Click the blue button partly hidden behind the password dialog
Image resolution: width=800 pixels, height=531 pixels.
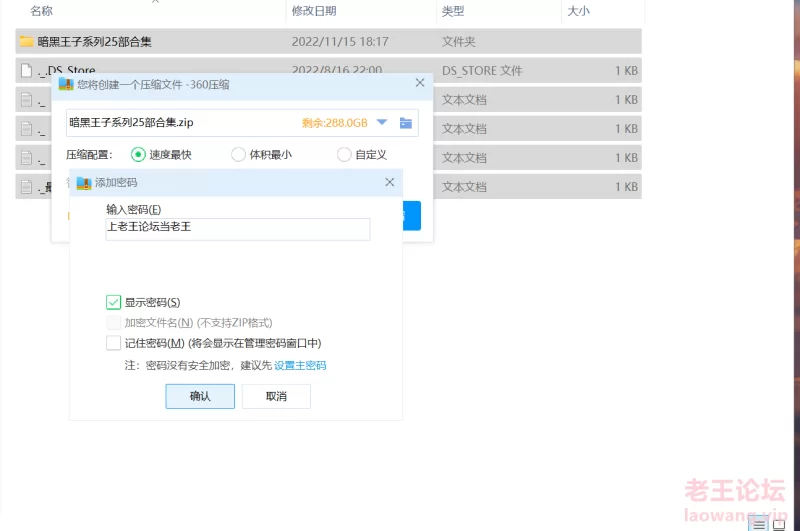412,215
